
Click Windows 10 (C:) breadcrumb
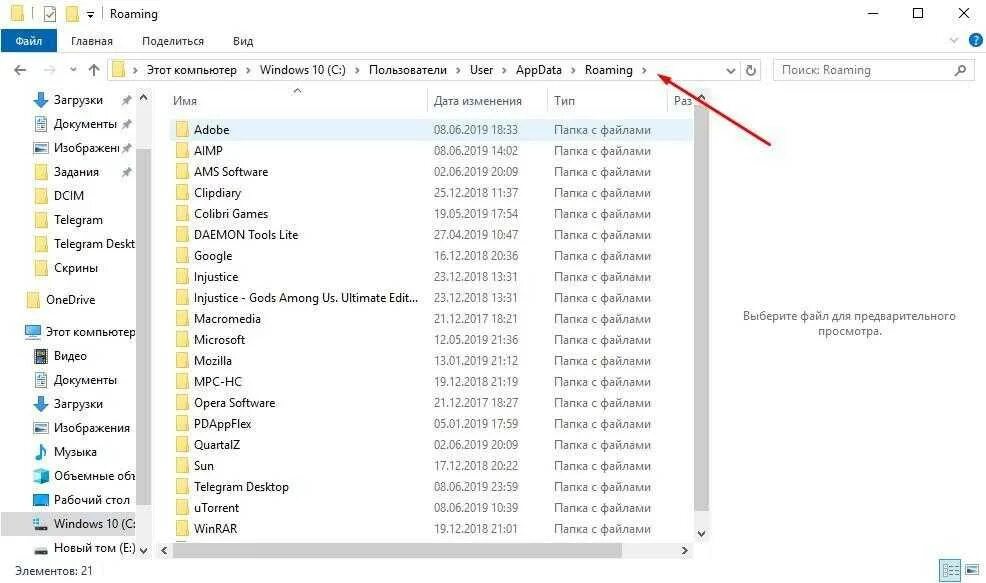point(302,70)
